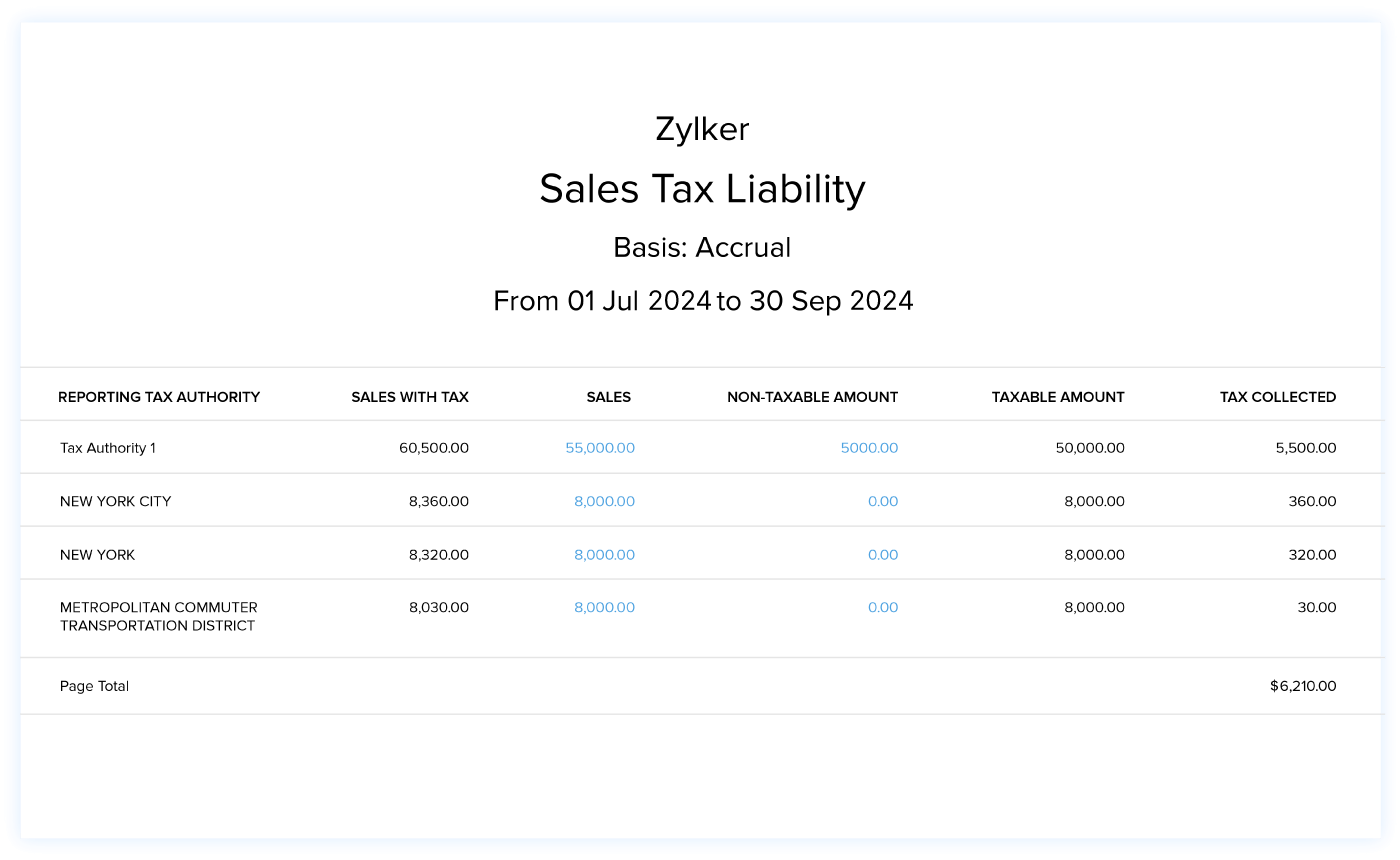Click the page total amount $6,210.00
The image size is (1400, 860).
1303,686
